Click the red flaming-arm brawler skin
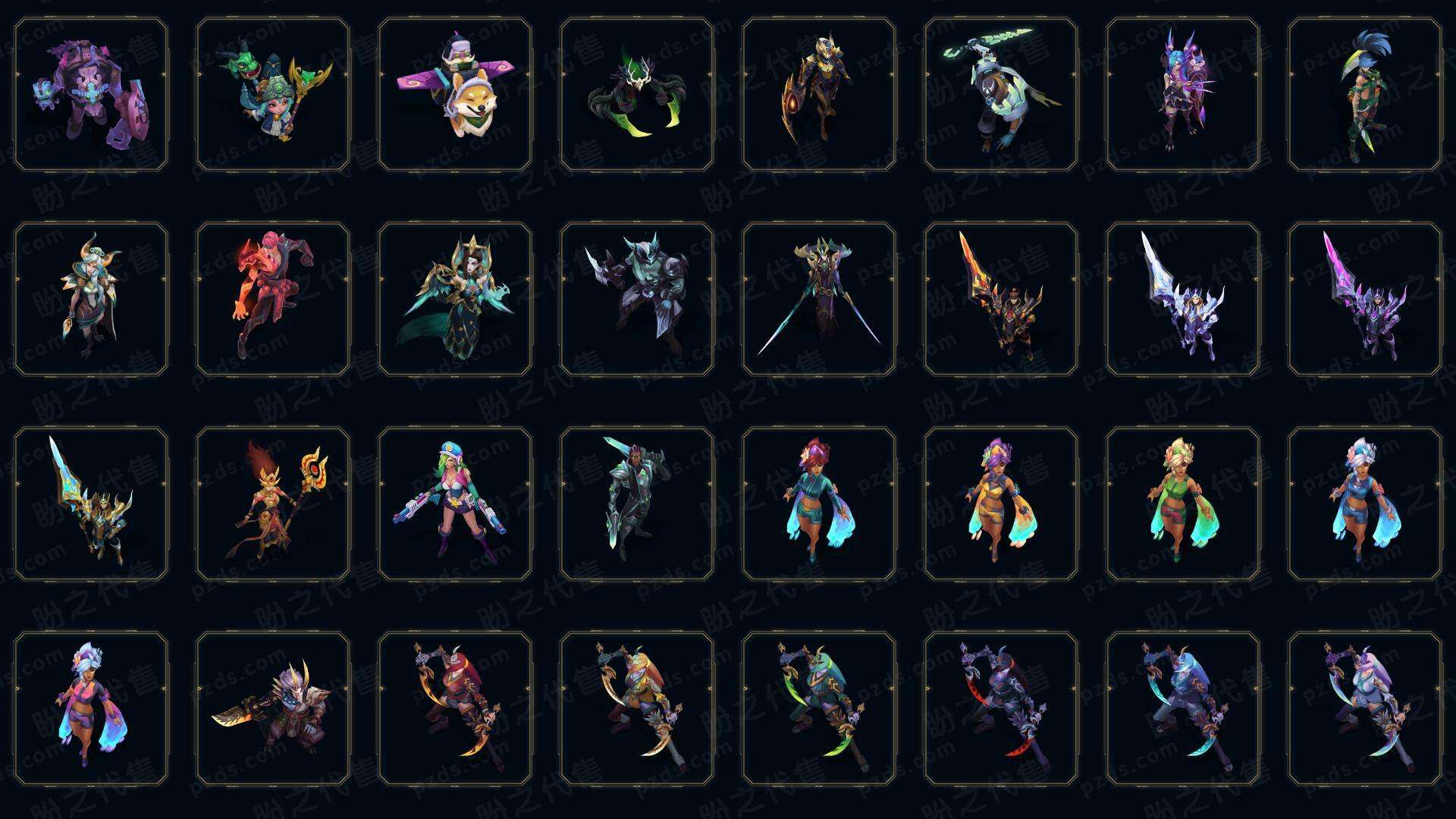Screen dimensions: 1456x819 click(273, 299)
